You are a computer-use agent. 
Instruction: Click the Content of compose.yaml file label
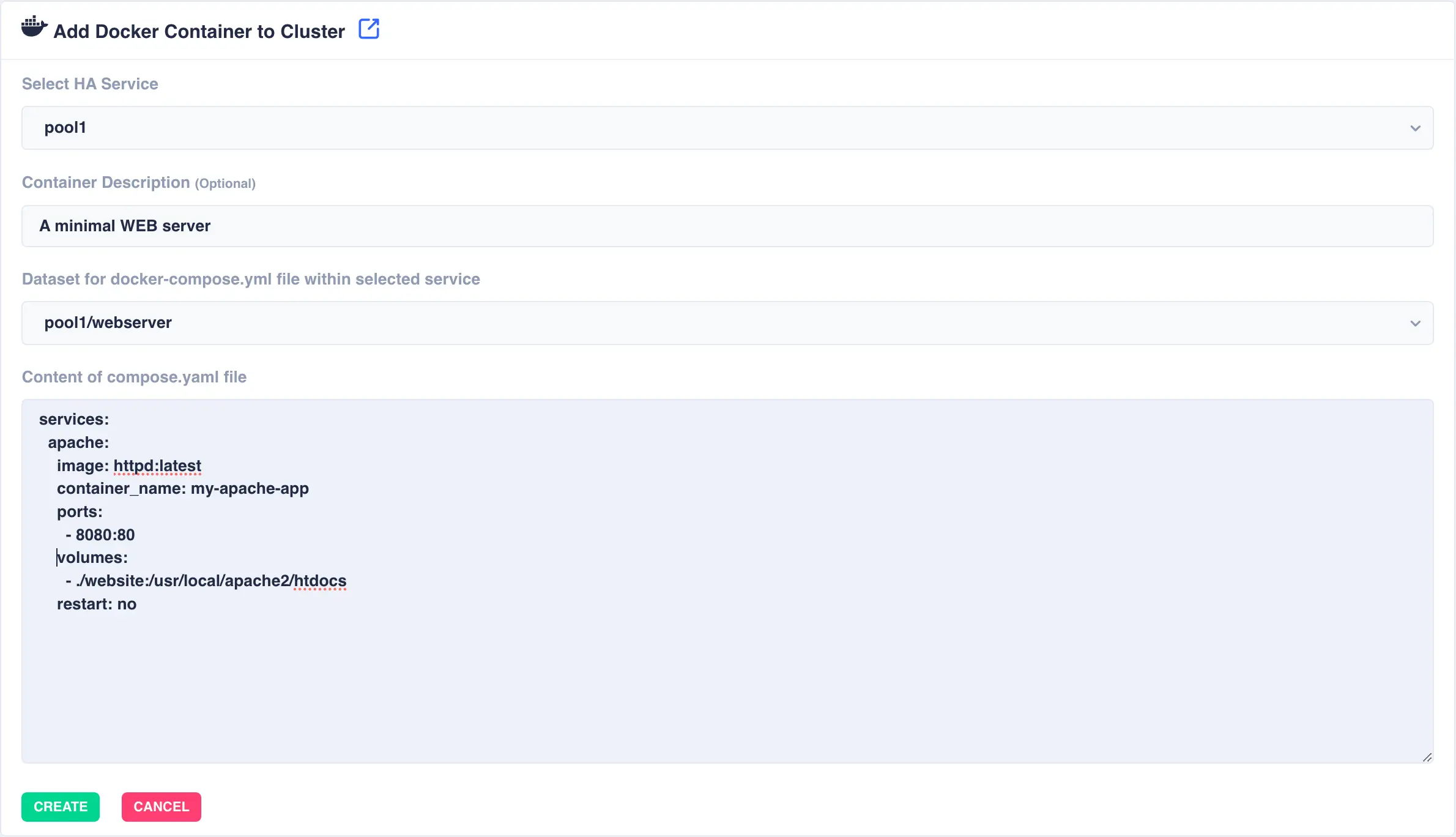tap(134, 377)
